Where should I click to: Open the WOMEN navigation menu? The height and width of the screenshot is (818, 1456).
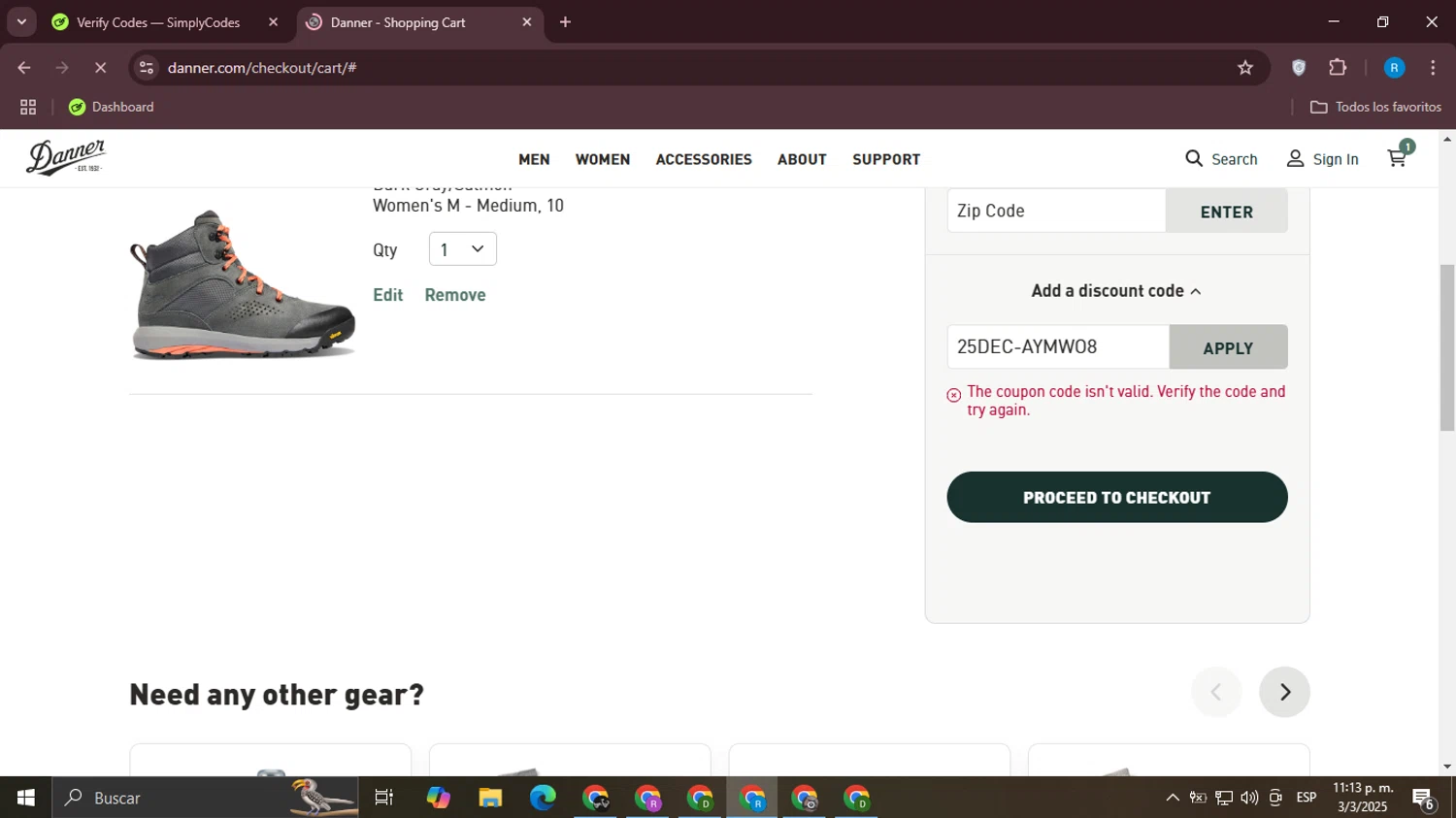[603, 159]
